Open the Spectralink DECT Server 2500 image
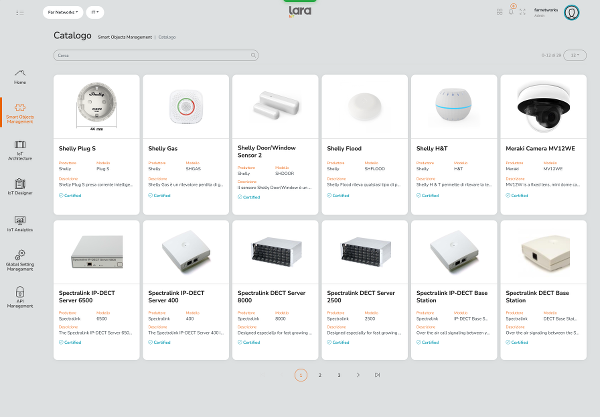The height and width of the screenshot is (417, 600). (x=365, y=252)
